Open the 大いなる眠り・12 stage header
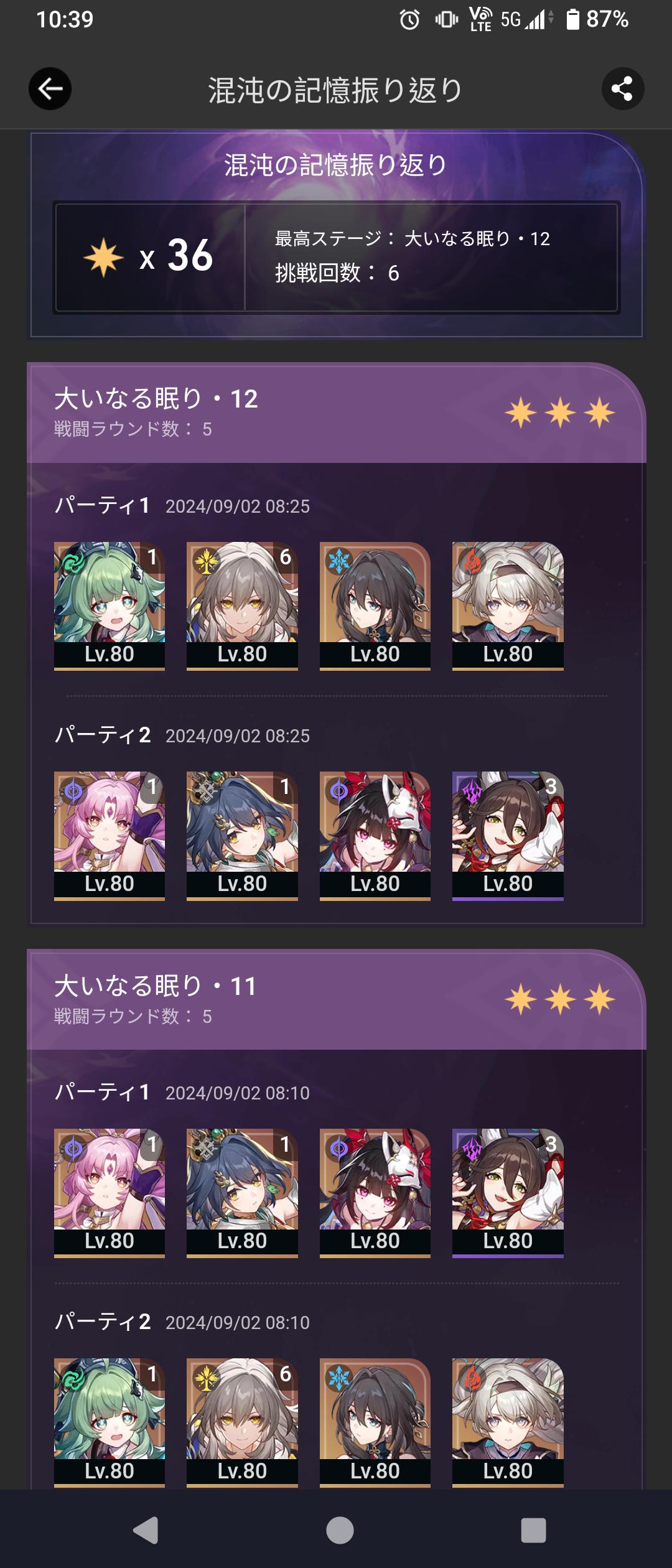The image size is (672, 1568). click(336, 413)
